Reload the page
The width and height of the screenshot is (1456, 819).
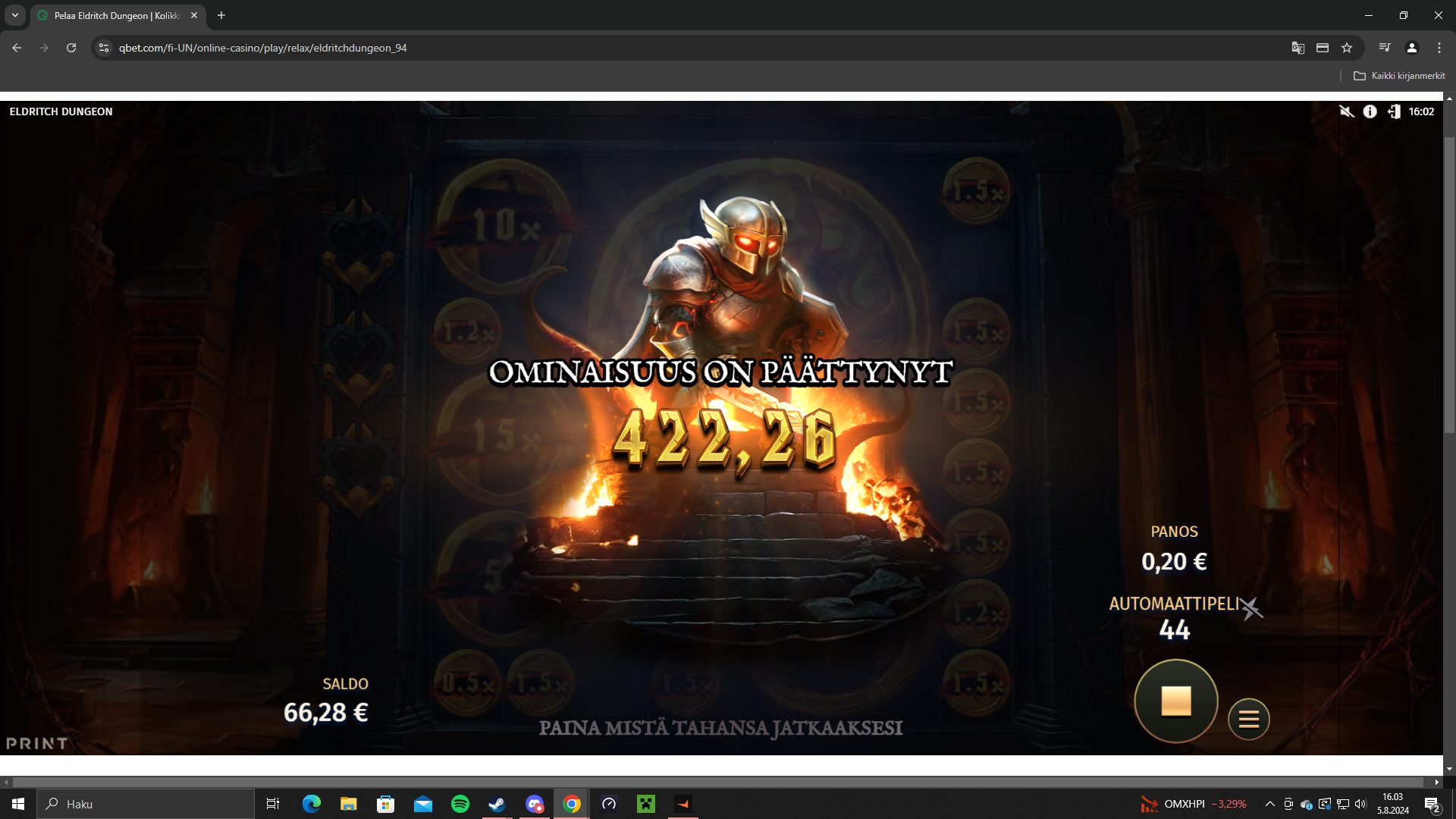(71, 48)
